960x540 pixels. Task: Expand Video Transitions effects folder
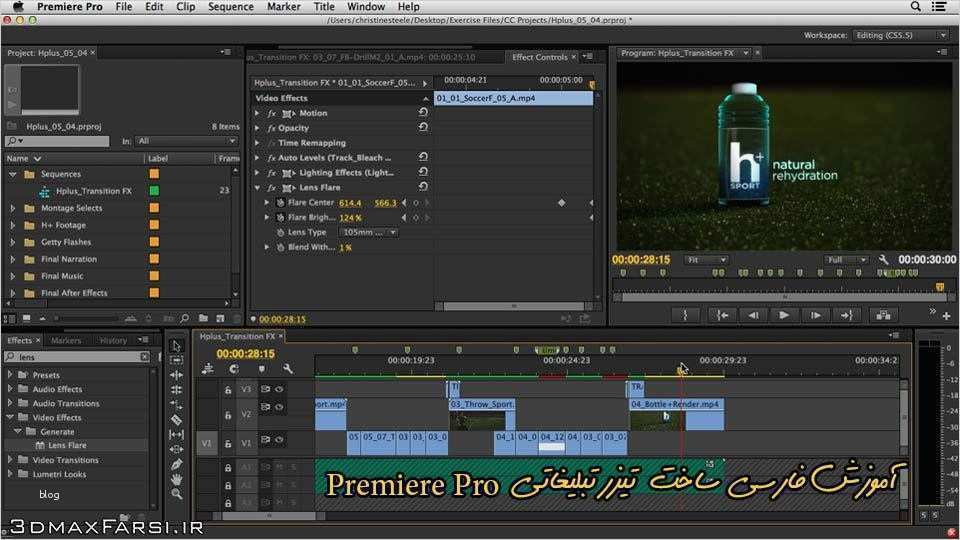[x=10, y=459]
